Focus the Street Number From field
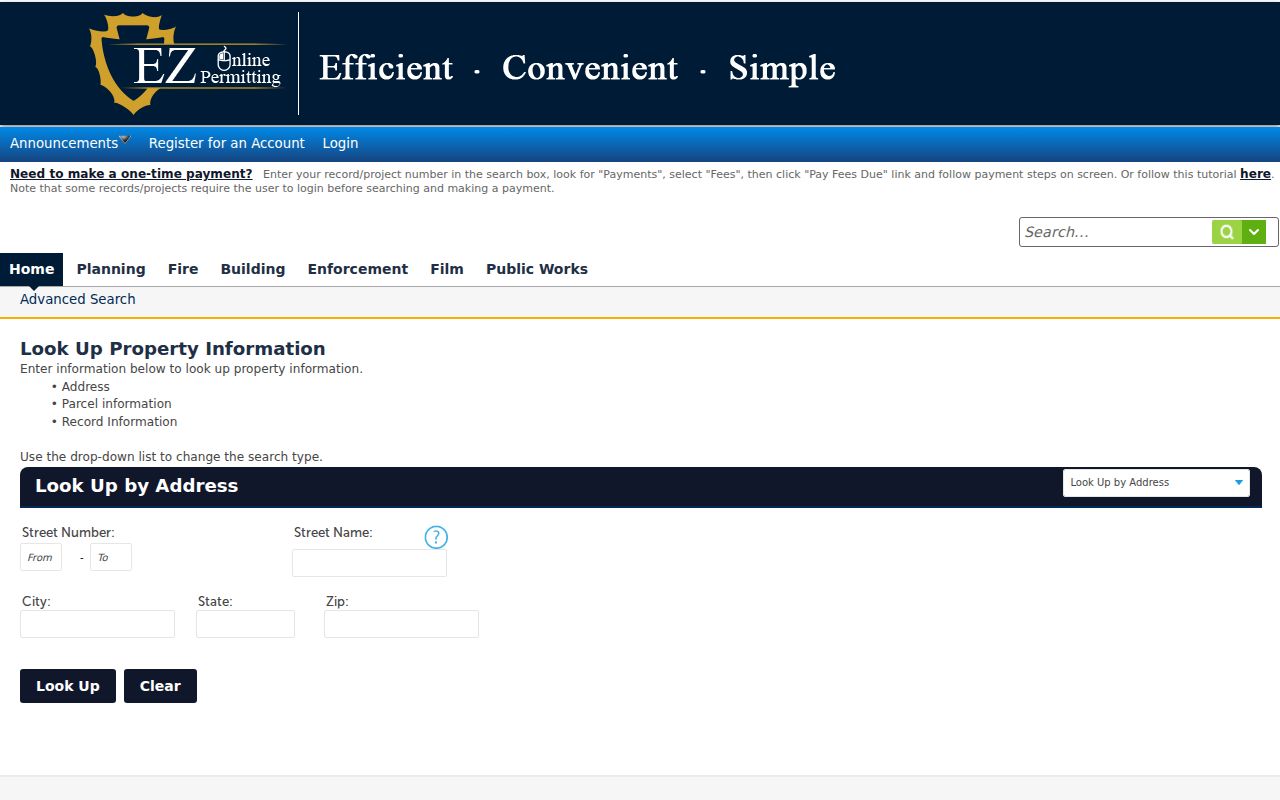Viewport: 1280px width, 800px height. pos(41,557)
